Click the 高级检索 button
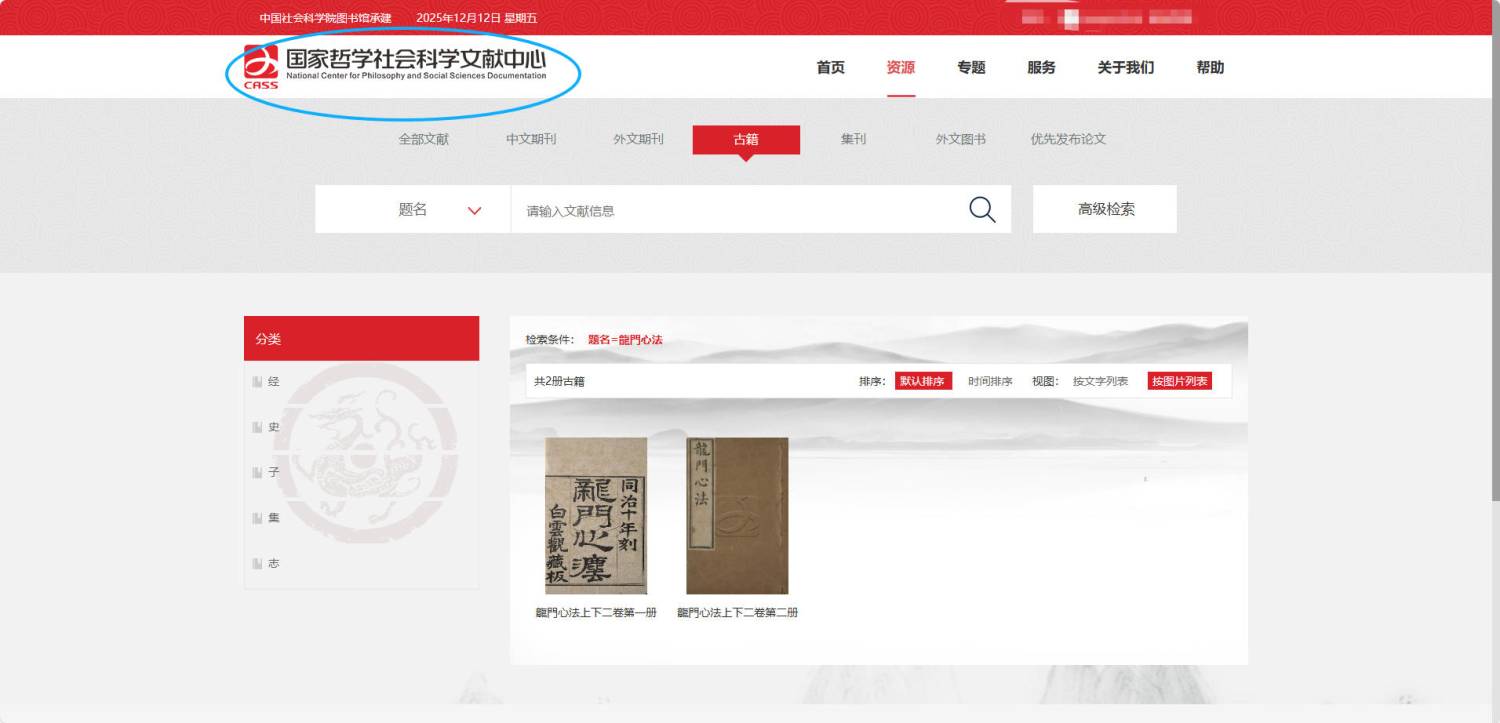1500x723 pixels. point(1105,210)
